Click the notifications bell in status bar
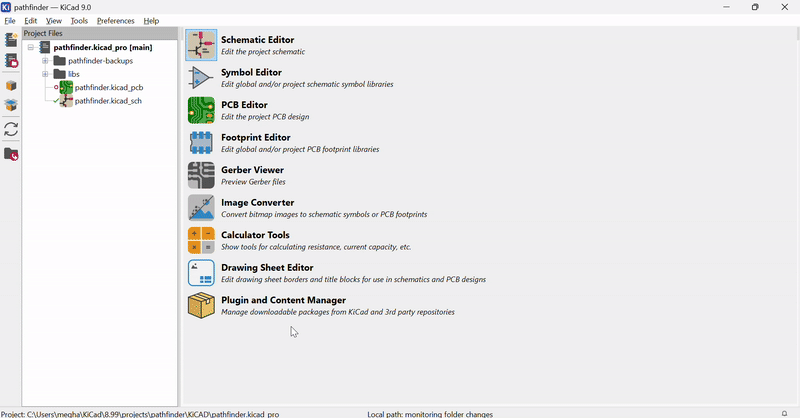Image resolution: width=800 pixels, height=418 pixels. 784,413
